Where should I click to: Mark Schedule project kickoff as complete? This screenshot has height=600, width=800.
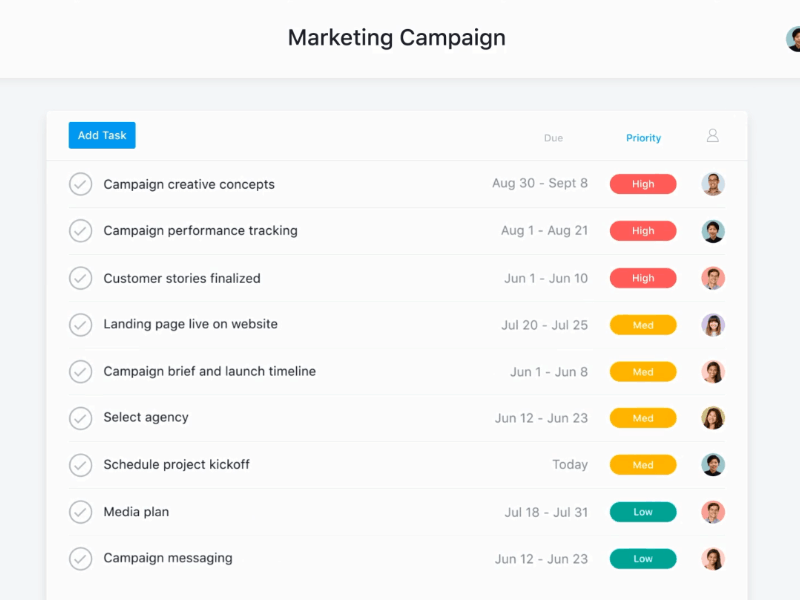(x=81, y=465)
